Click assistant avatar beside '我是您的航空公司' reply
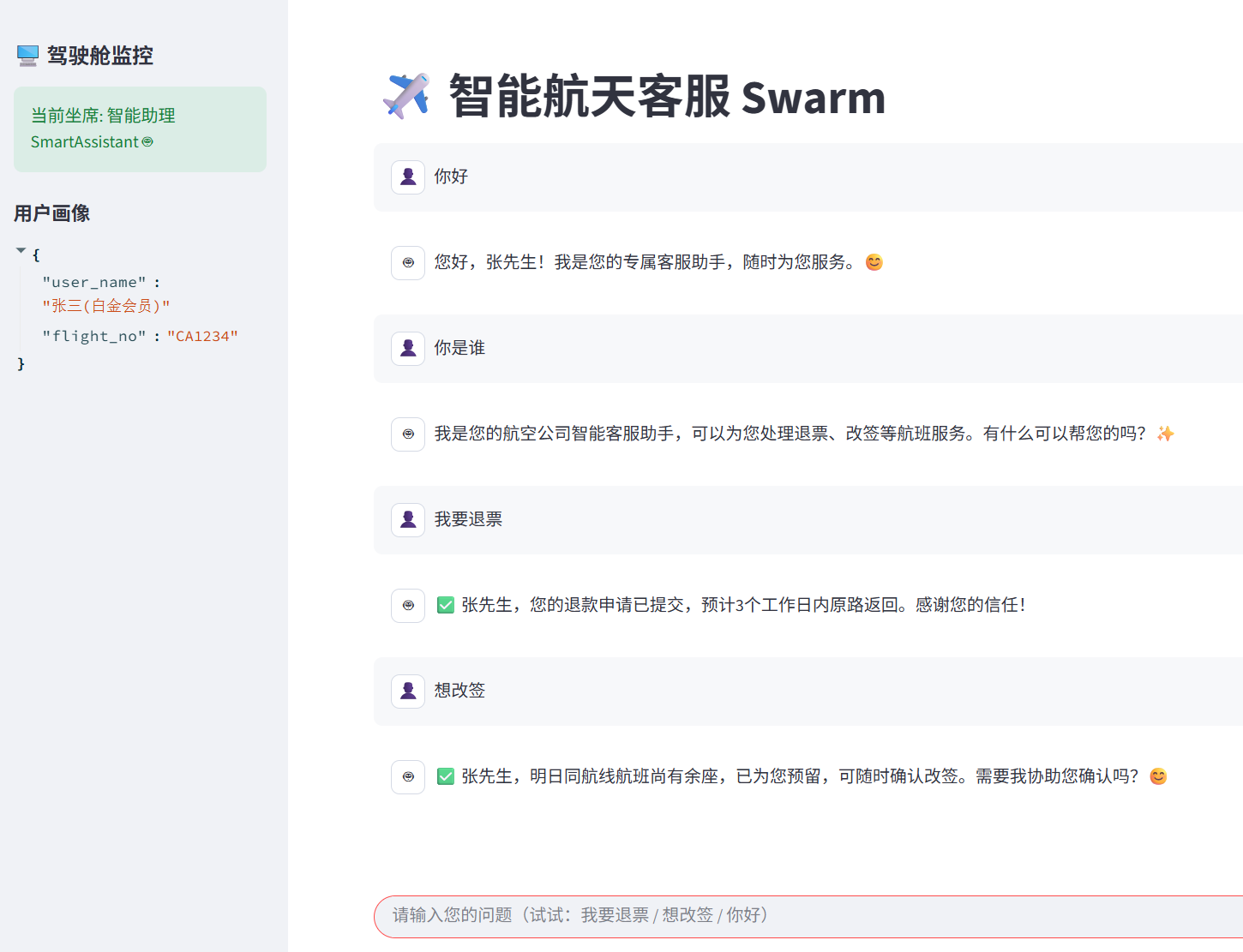The height and width of the screenshot is (952, 1243). (408, 434)
